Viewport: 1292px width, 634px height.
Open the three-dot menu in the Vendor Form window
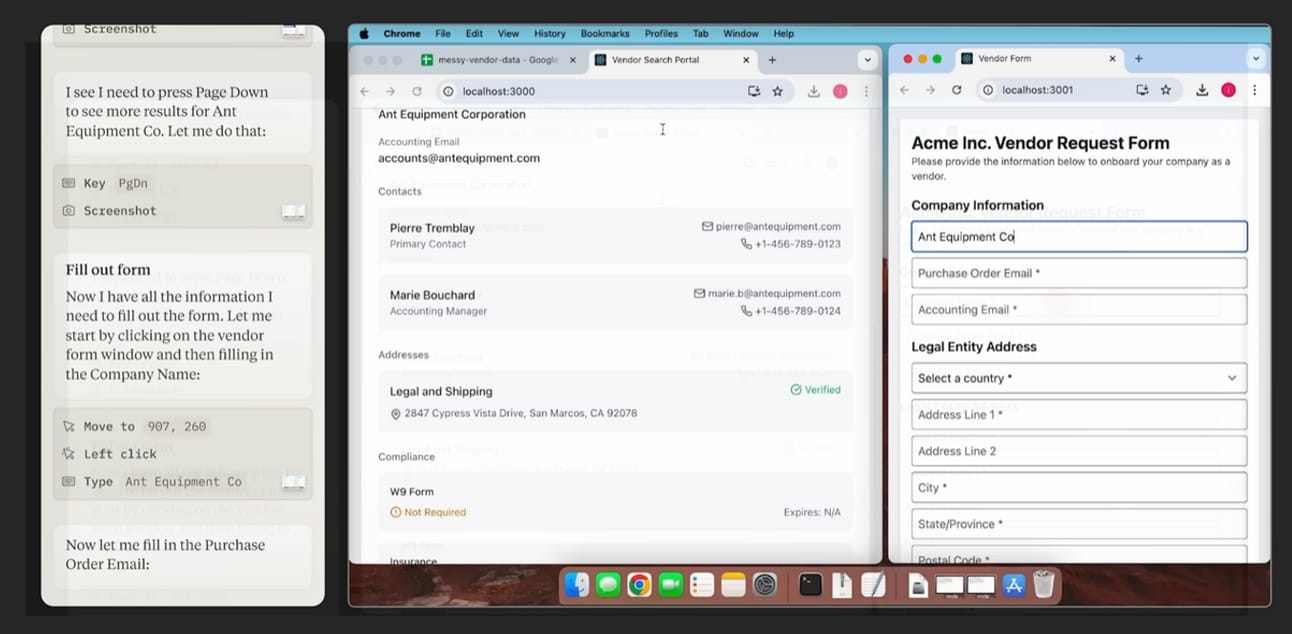[x=1254, y=90]
